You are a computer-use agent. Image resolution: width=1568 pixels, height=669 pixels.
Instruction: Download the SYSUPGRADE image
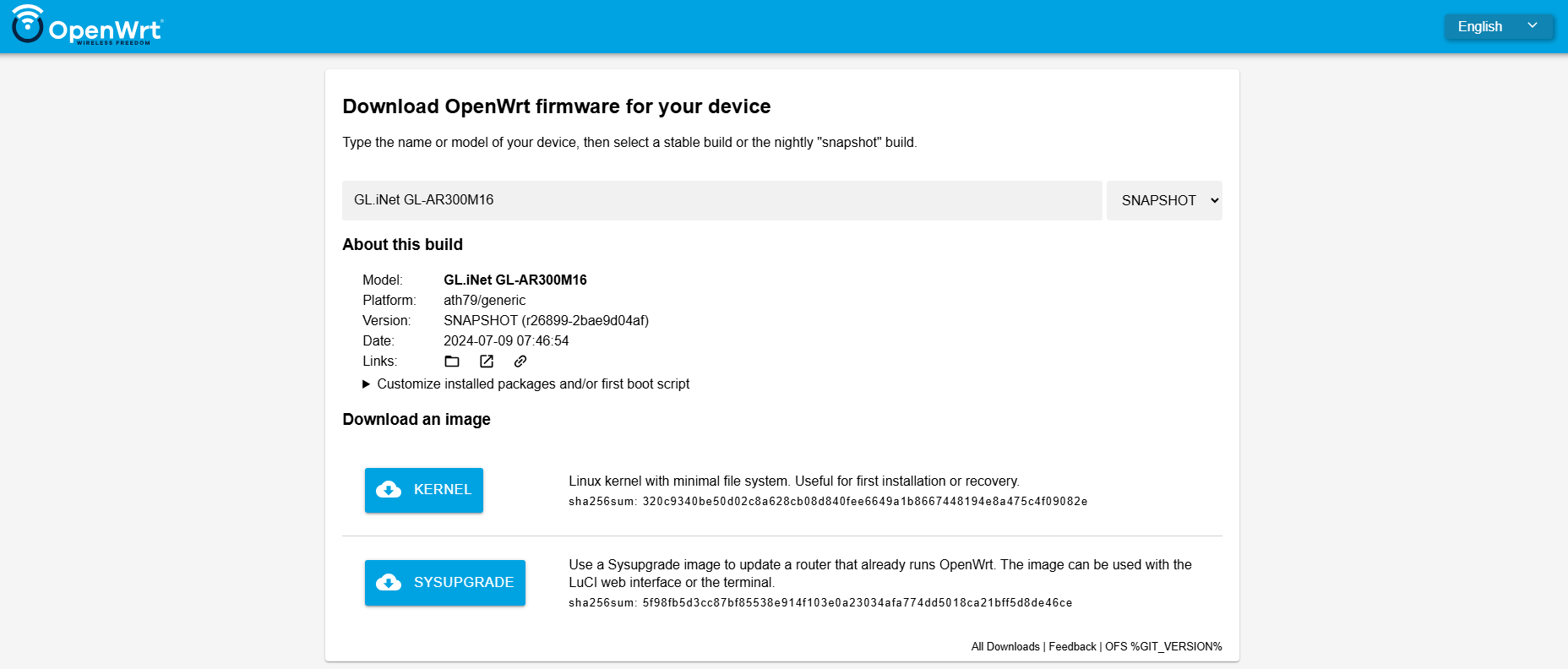click(445, 582)
